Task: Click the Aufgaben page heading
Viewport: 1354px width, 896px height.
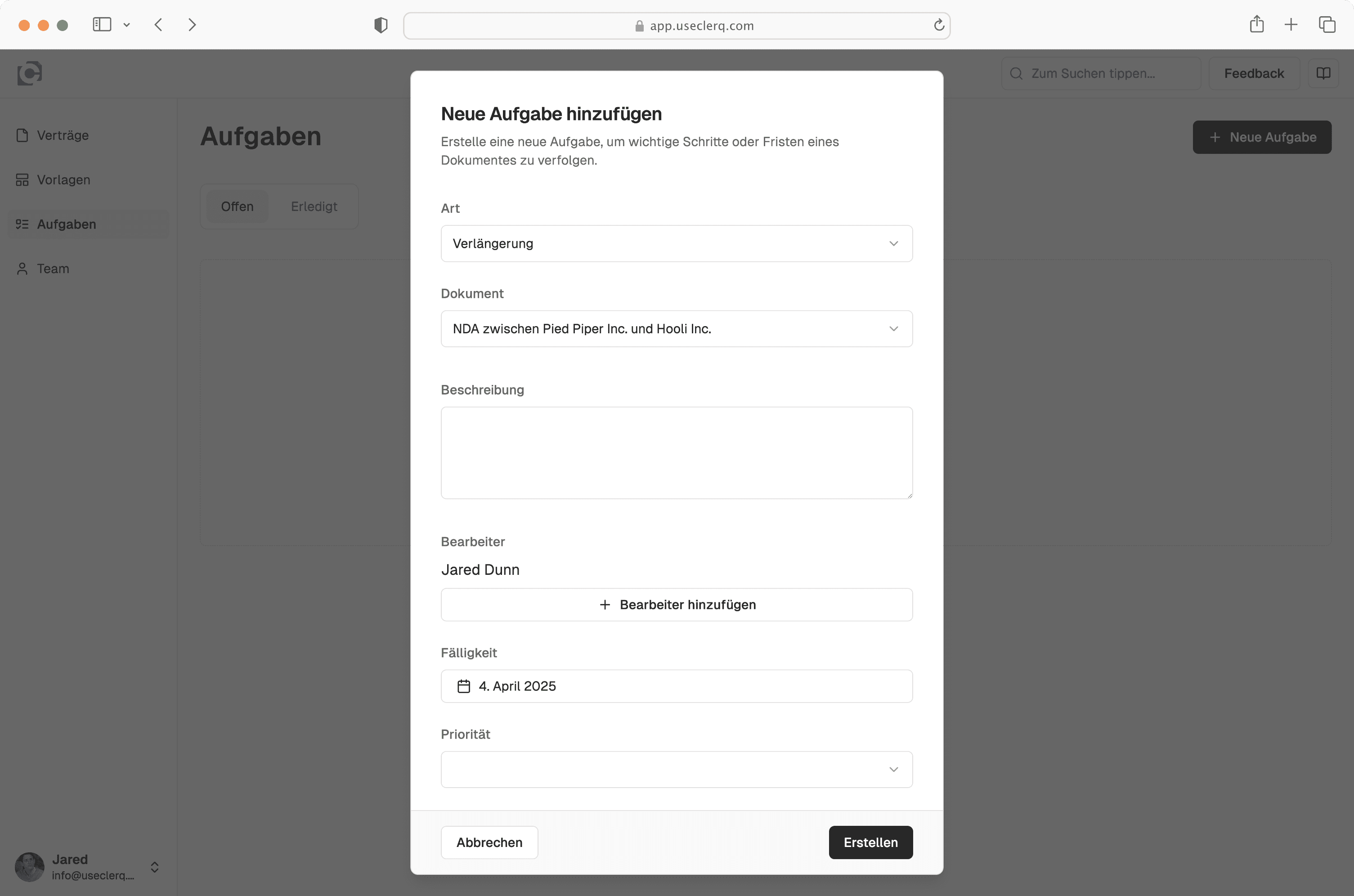Action: 260,137
